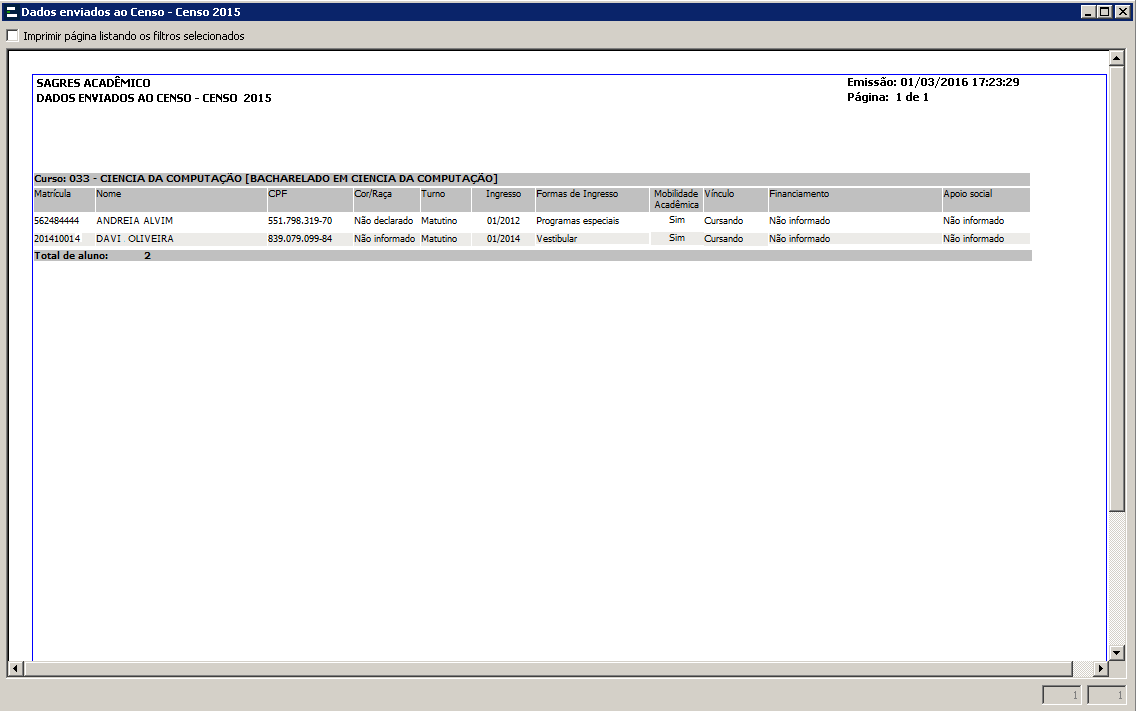The width and height of the screenshot is (1136, 711).
Task: Click the Nome column header
Action: pos(108,194)
